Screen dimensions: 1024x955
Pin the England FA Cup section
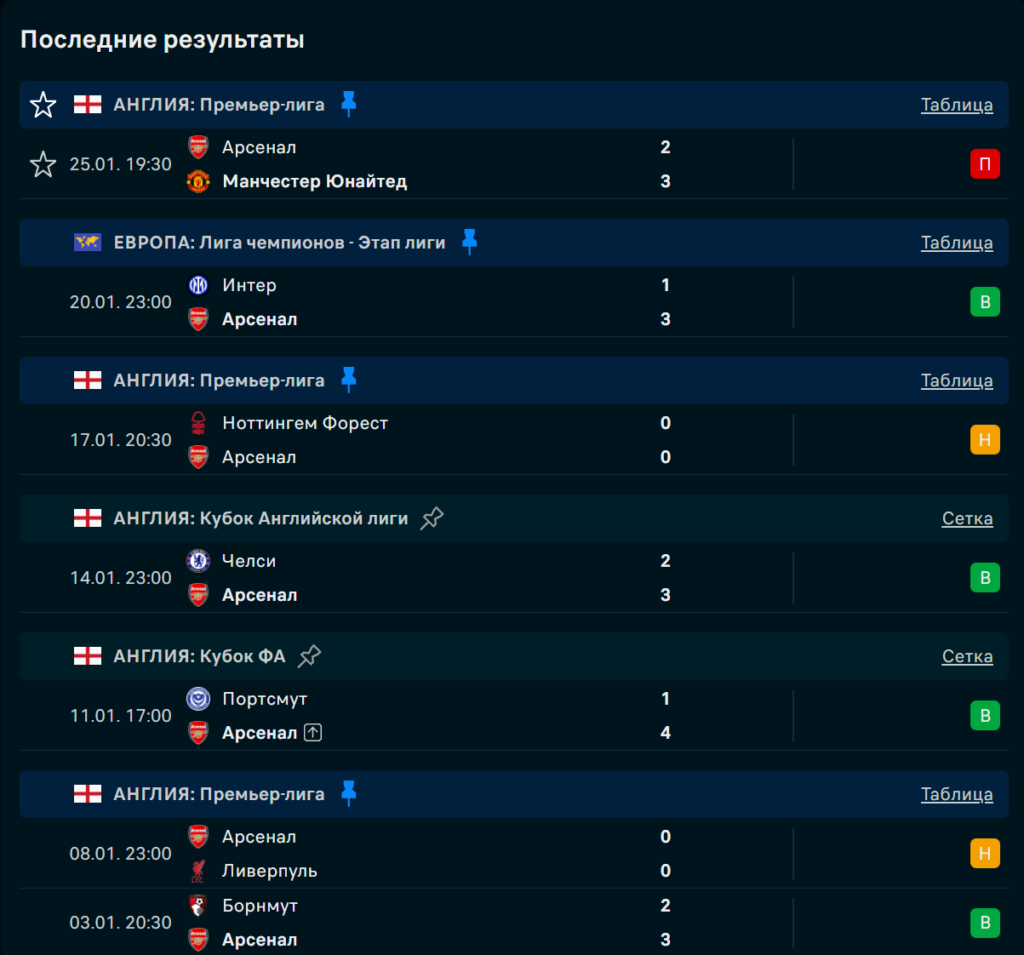click(x=310, y=656)
